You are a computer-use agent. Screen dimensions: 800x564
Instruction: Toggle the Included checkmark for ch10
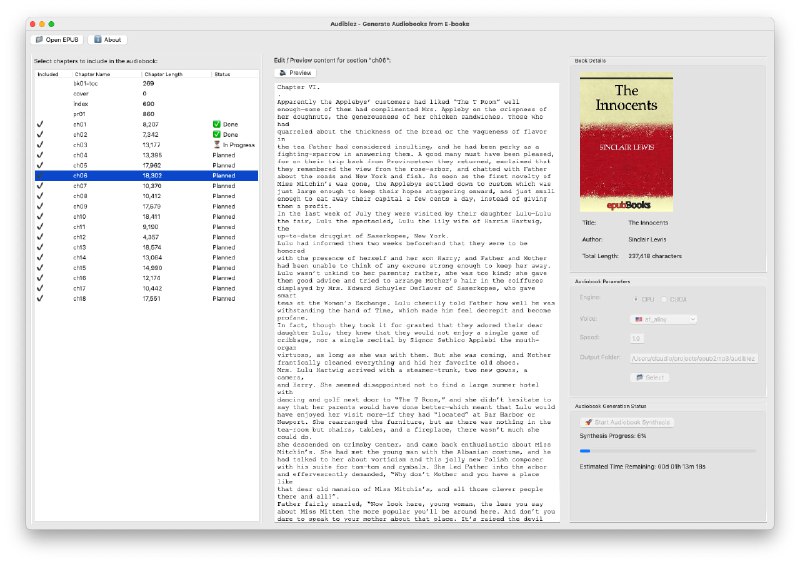tap(41, 216)
